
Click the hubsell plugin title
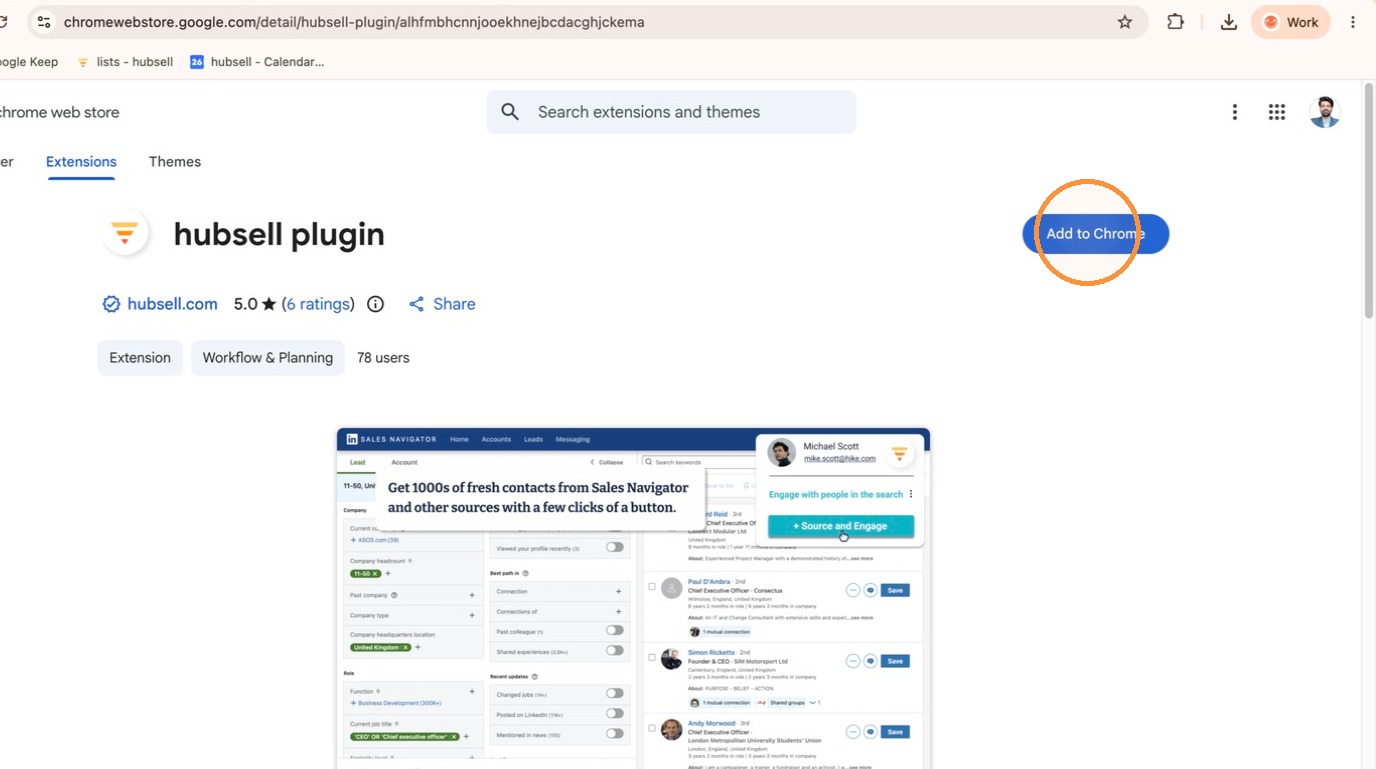(x=279, y=234)
